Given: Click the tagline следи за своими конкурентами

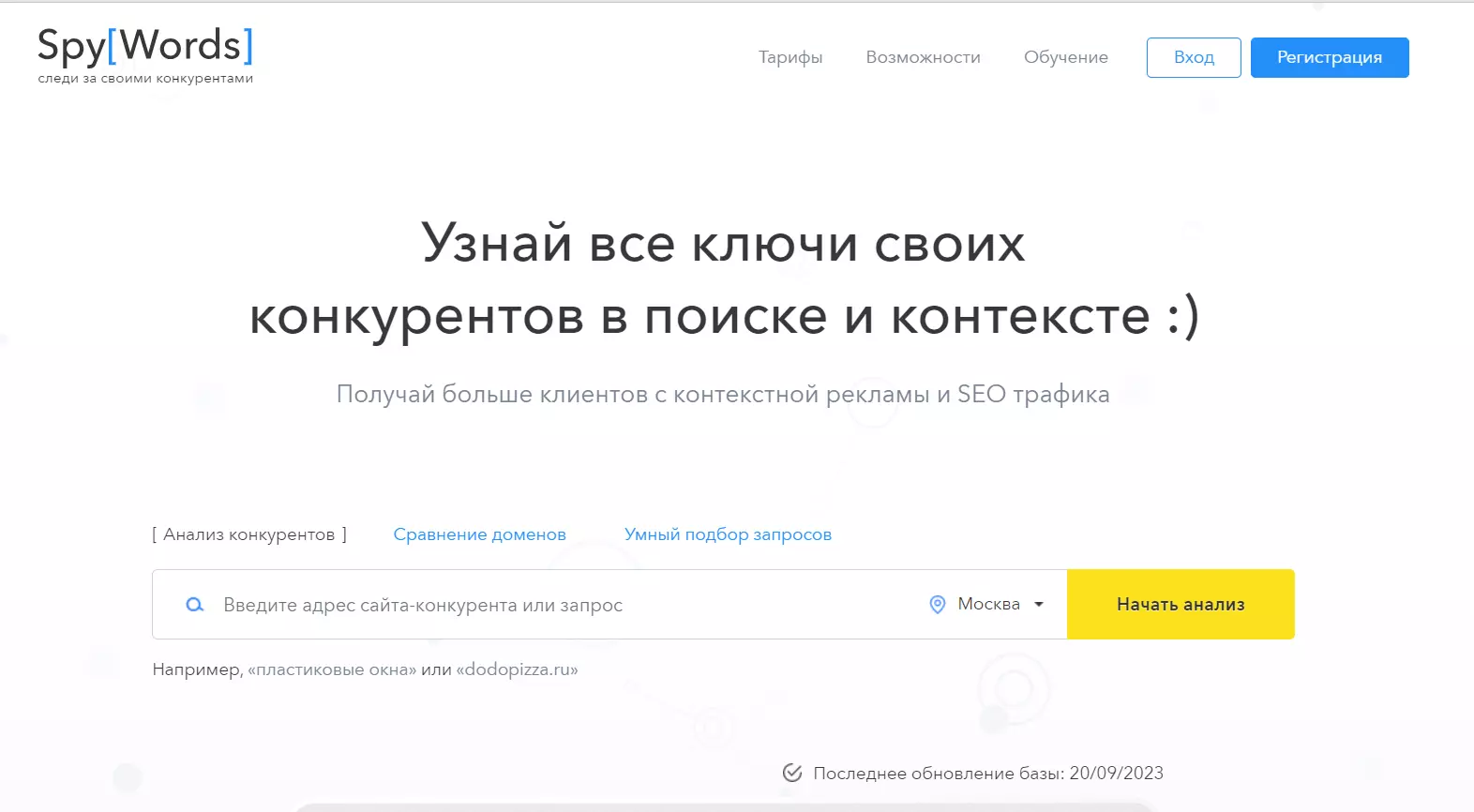Looking at the screenshot, I should [145, 79].
